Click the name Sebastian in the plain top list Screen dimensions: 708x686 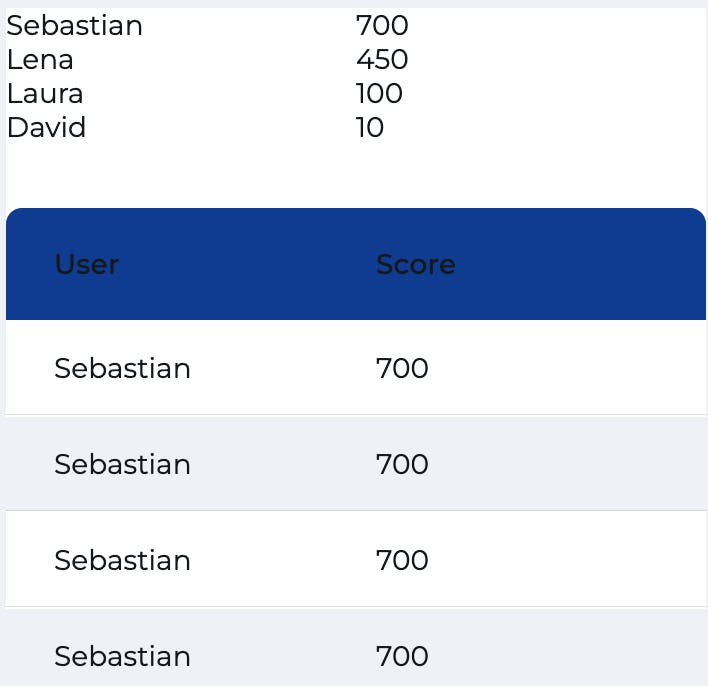(x=75, y=26)
